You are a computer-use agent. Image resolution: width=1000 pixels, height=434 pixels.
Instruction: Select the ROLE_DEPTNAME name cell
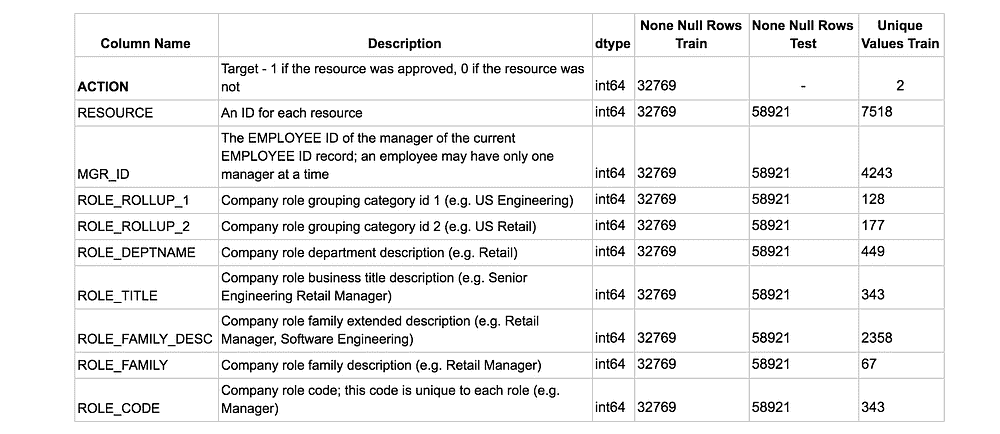coord(136,252)
